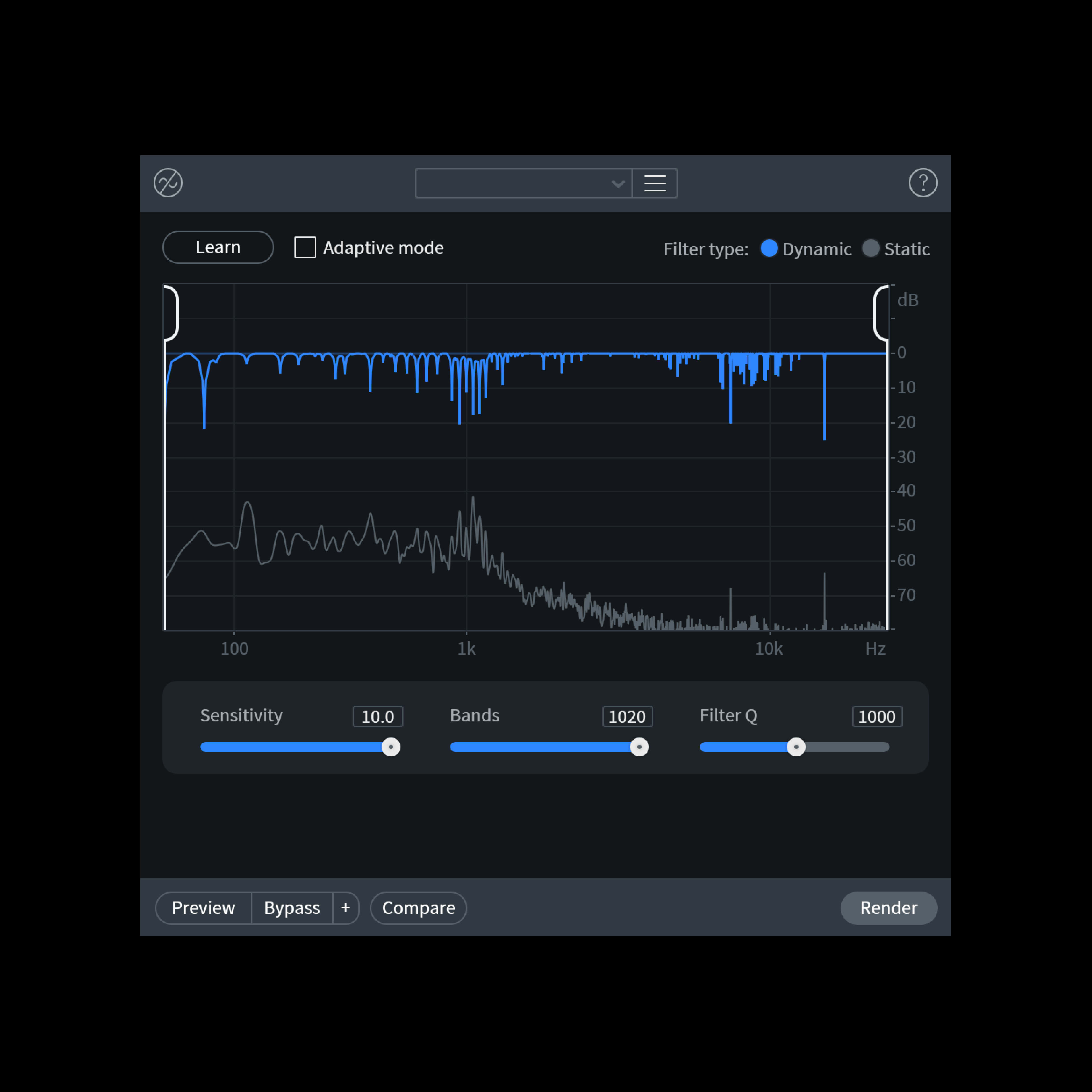Select the Static filter type
This screenshot has width=1092, height=1092.
click(870, 248)
